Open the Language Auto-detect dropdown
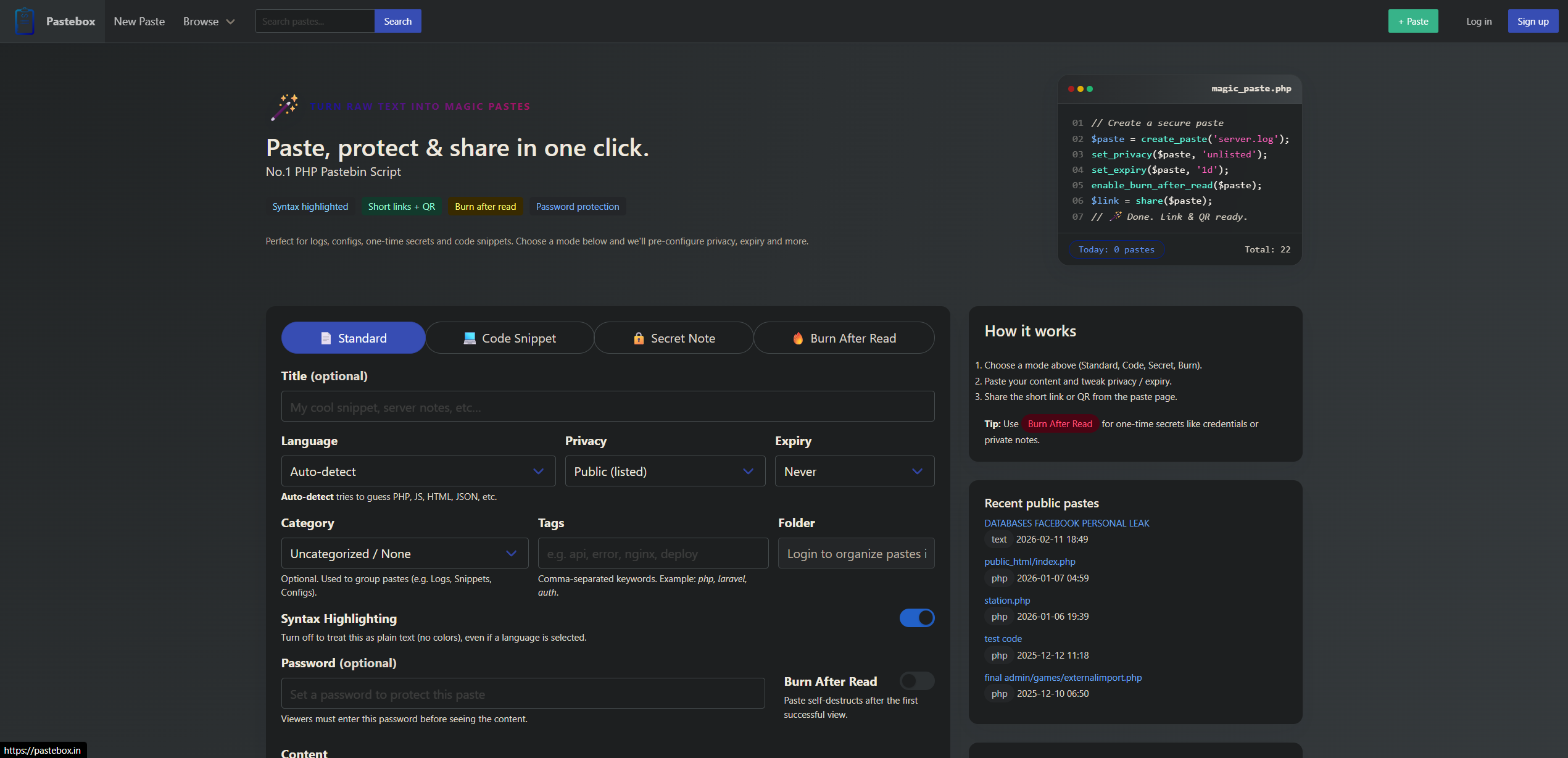 click(418, 472)
